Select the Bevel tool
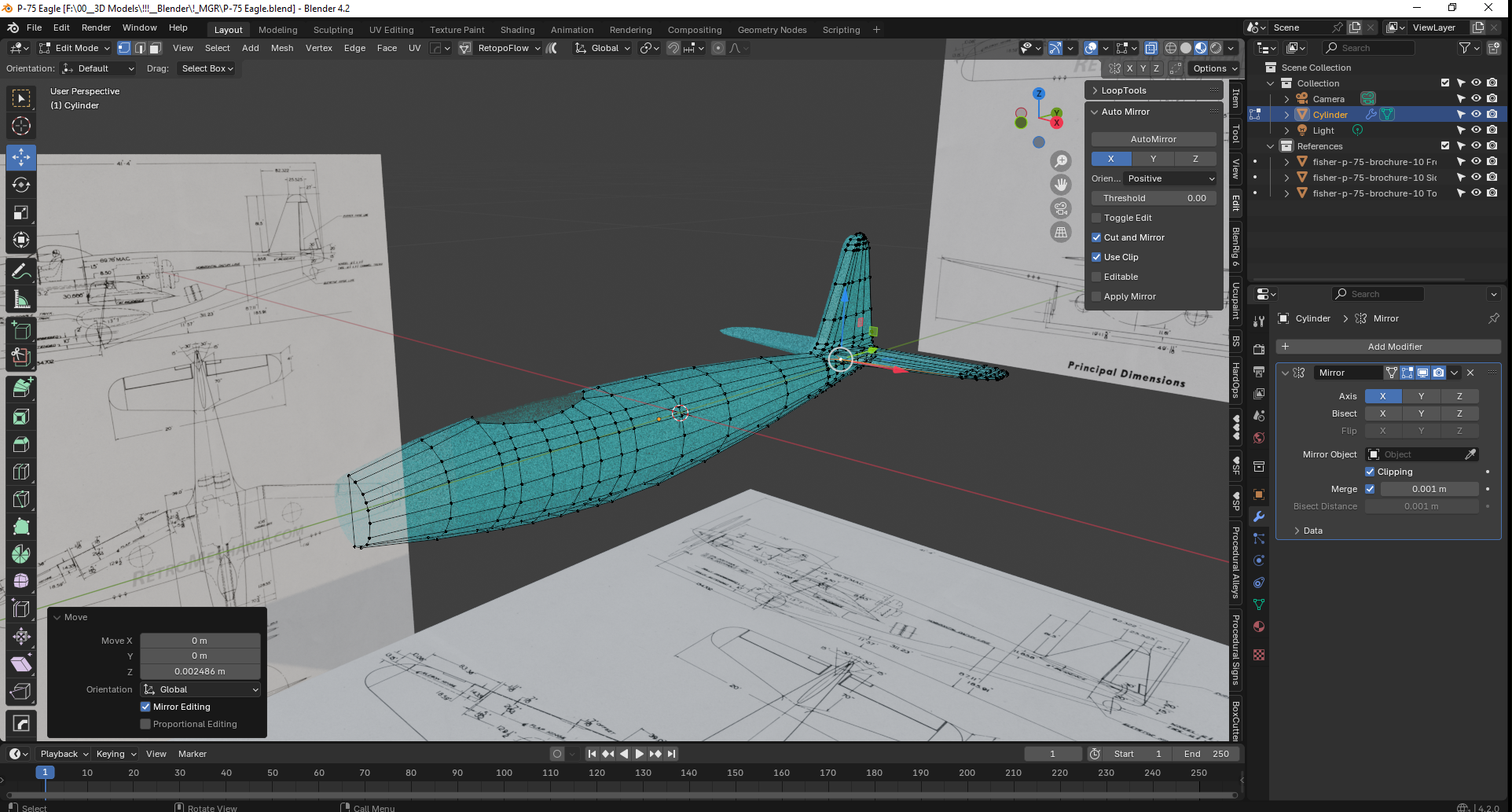 point(21,444)
